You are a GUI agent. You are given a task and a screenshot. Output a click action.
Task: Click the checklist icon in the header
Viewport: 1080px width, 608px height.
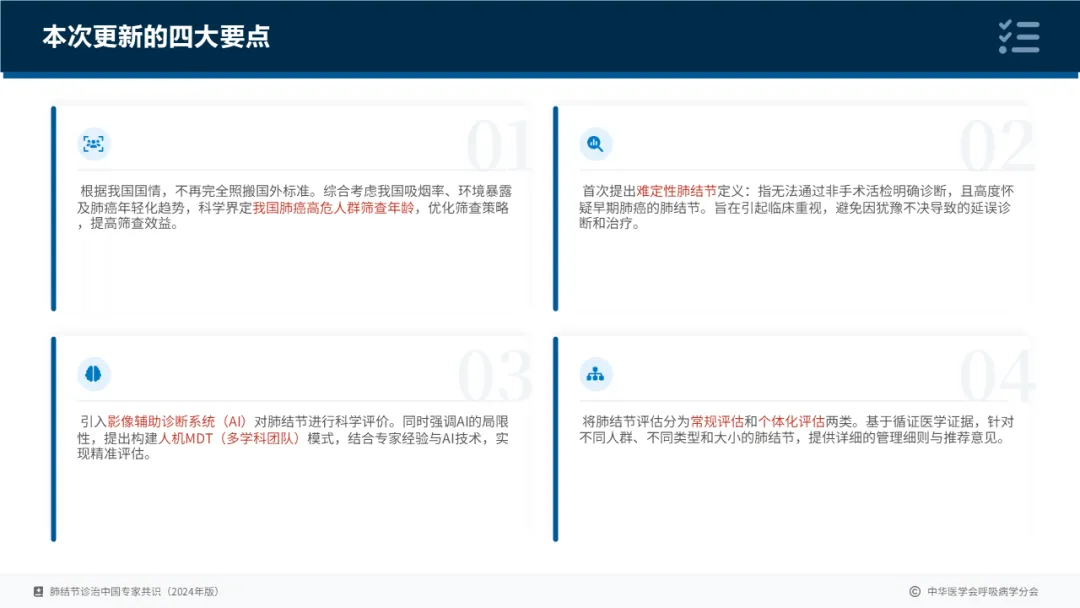pos(1019,36)
